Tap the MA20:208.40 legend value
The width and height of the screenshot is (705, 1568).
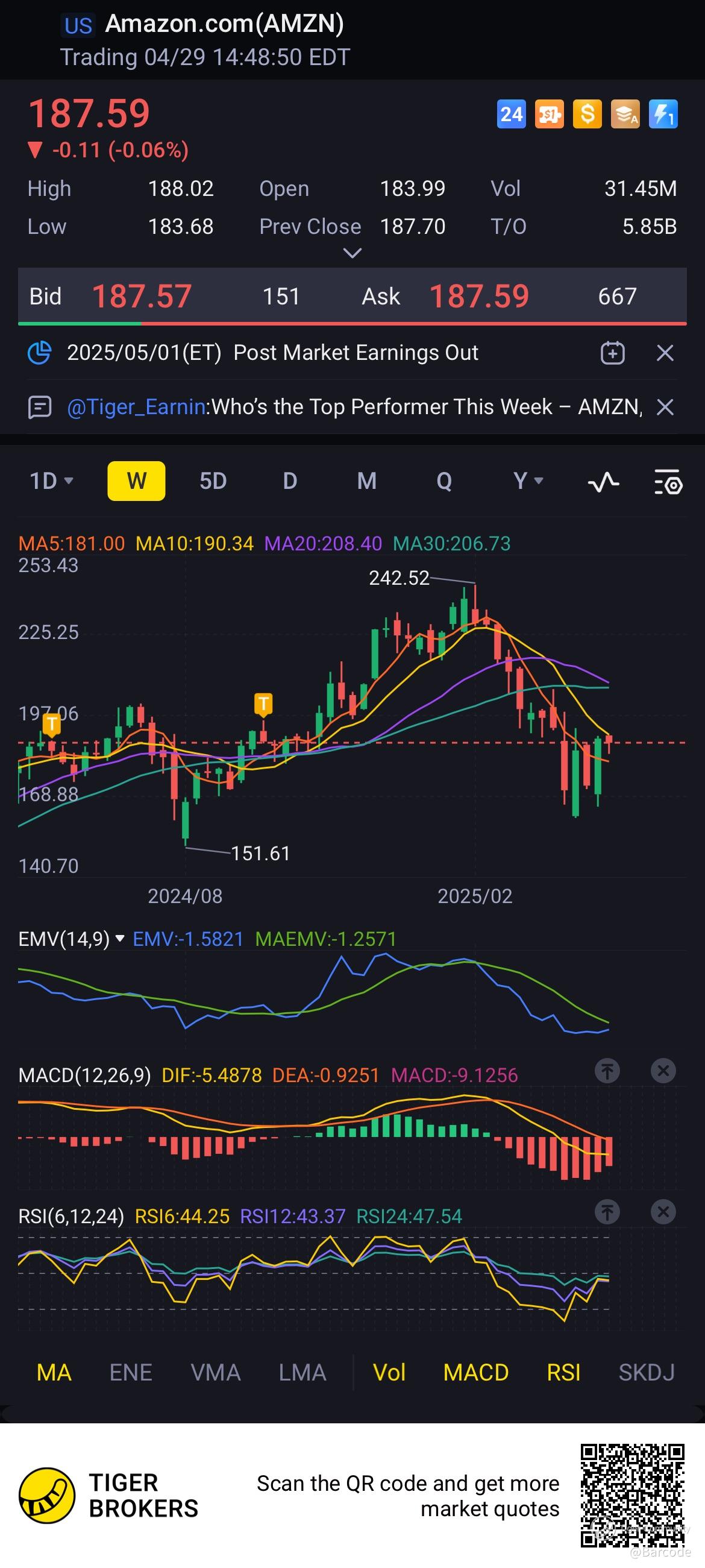pos(323,543)
